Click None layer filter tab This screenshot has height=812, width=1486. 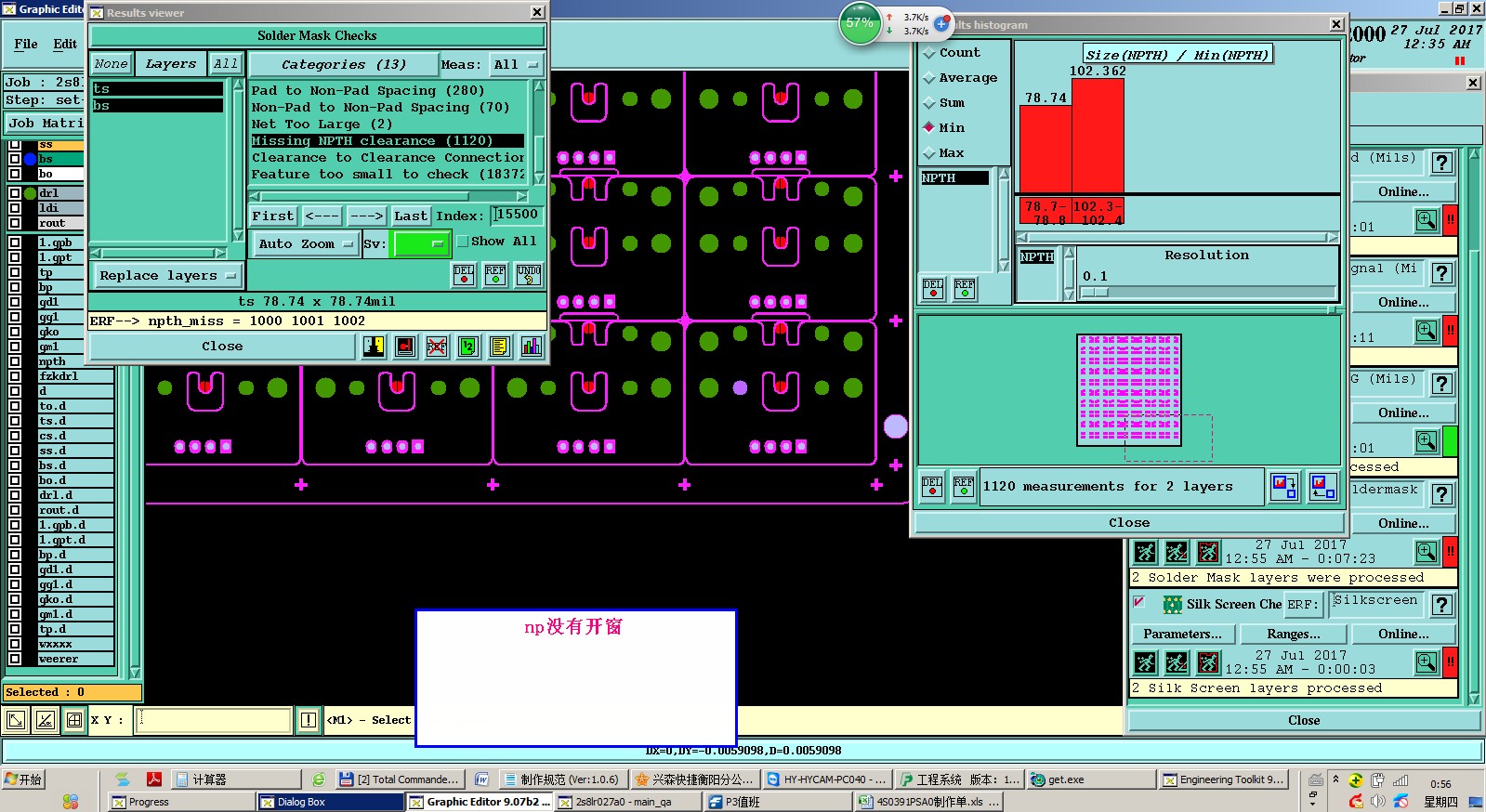pyautogui.click(x=112, y=64)
